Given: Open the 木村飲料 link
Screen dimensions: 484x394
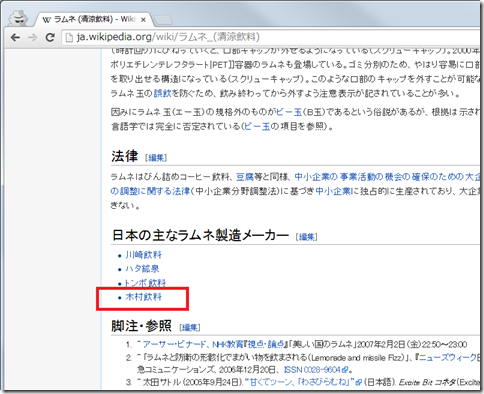Looking at the screenshot, I should (143, 297).
